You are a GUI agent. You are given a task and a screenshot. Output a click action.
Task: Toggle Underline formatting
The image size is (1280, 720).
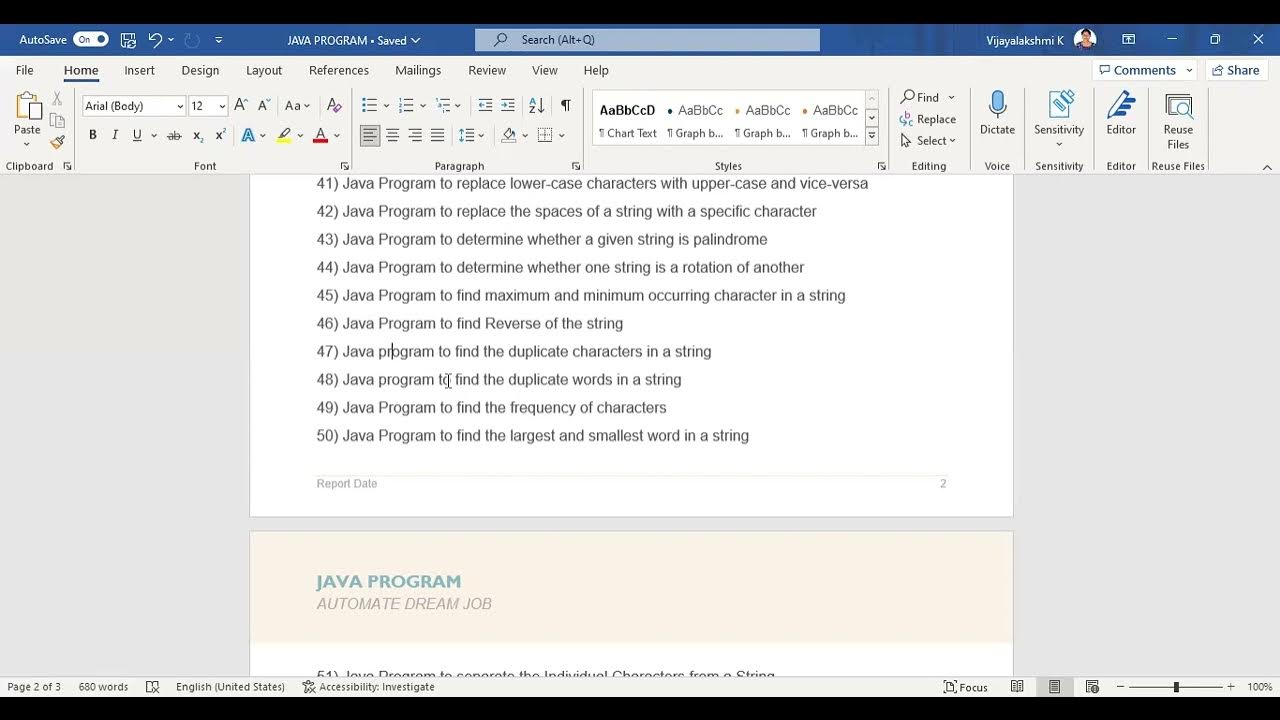tap(137, 135)
